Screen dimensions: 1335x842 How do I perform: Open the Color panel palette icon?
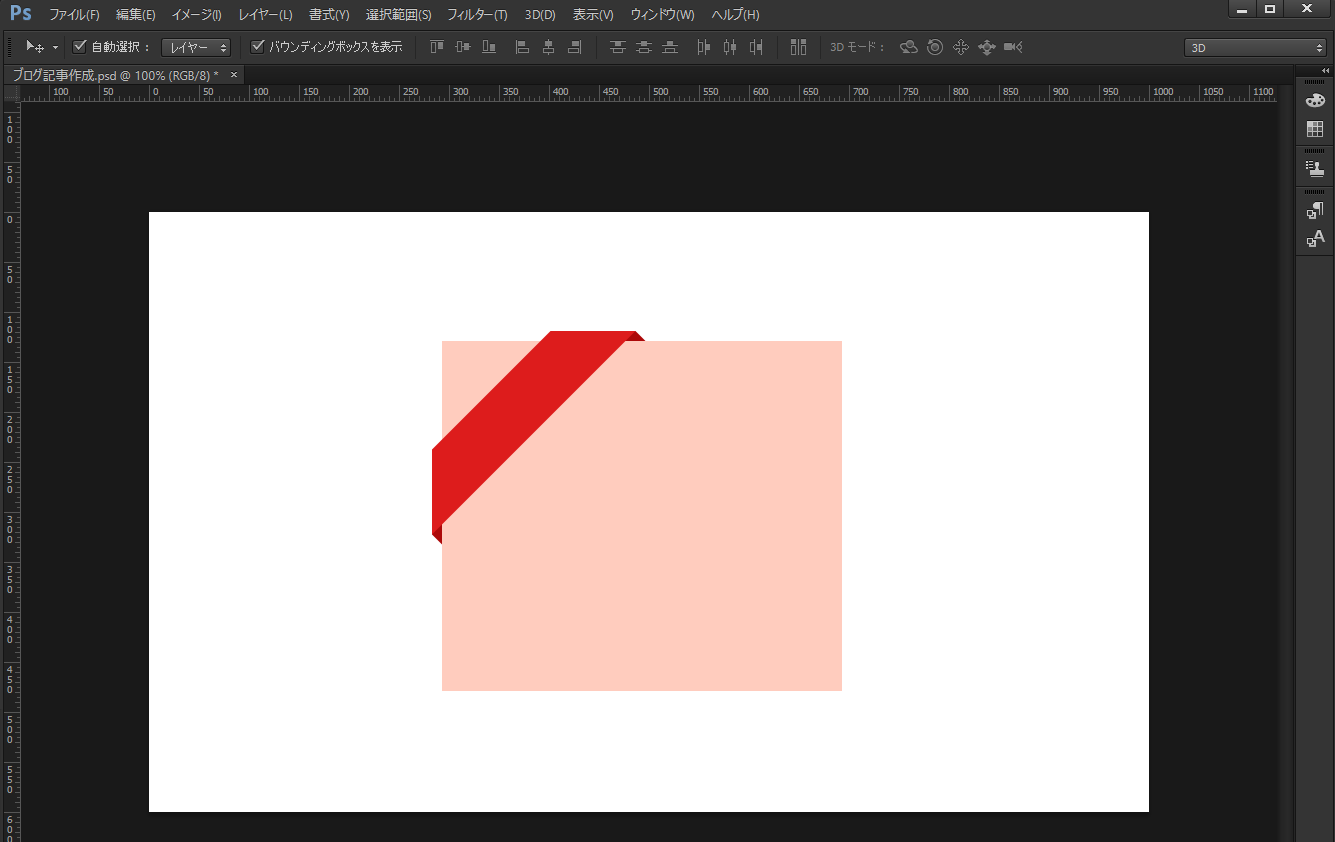(x=1315, y=100)
